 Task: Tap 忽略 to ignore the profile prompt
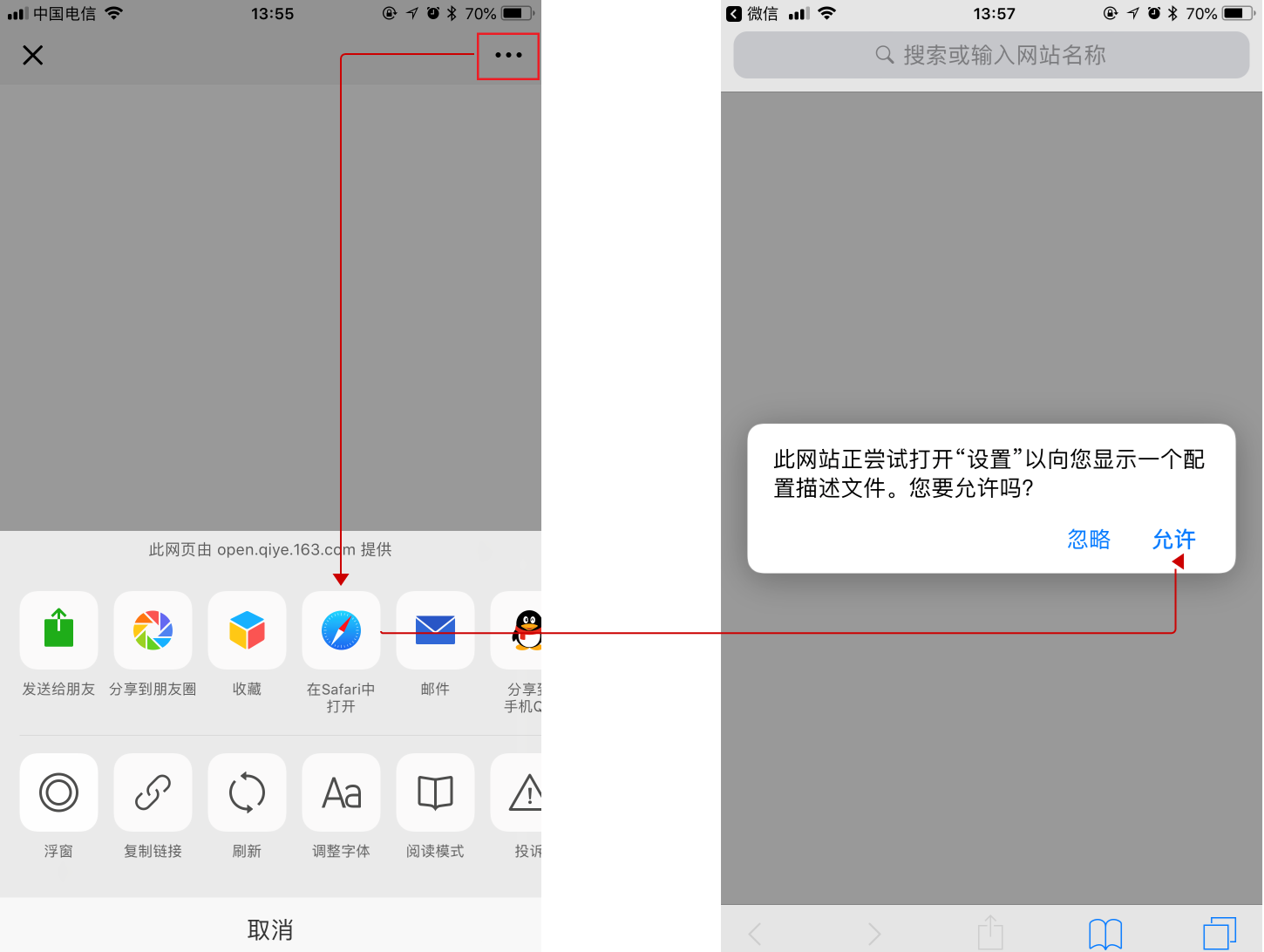pos(1089,540)
